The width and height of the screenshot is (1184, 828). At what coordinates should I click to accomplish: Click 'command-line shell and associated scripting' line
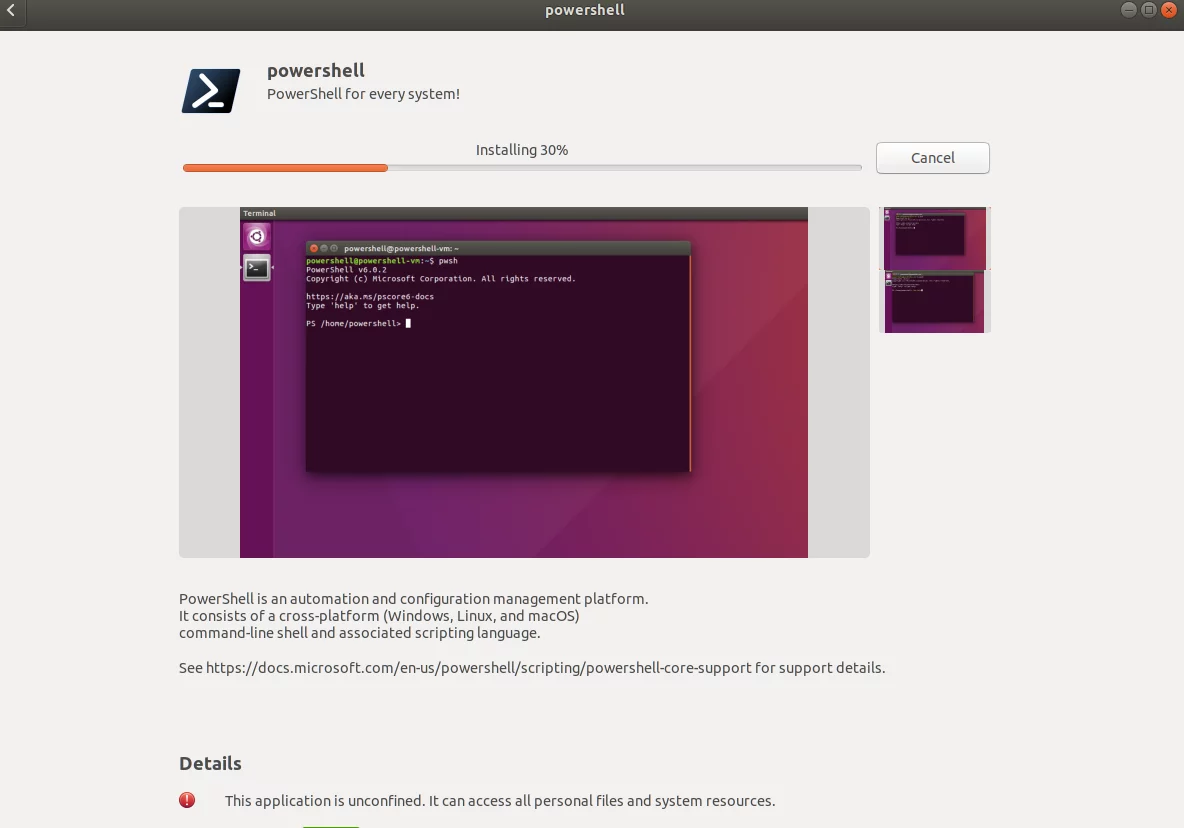tap(359, 633)
